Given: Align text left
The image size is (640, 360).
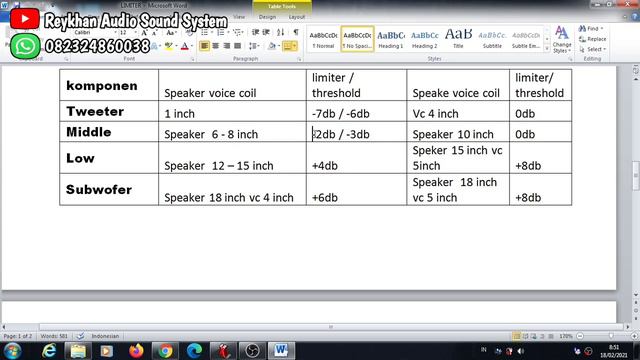Looking at the screenshot, I should pyautogui.click(x=204, y=46).
